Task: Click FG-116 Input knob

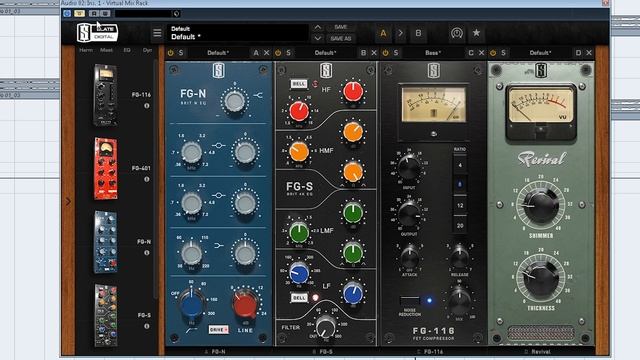Action: click(x=409, y=167)
